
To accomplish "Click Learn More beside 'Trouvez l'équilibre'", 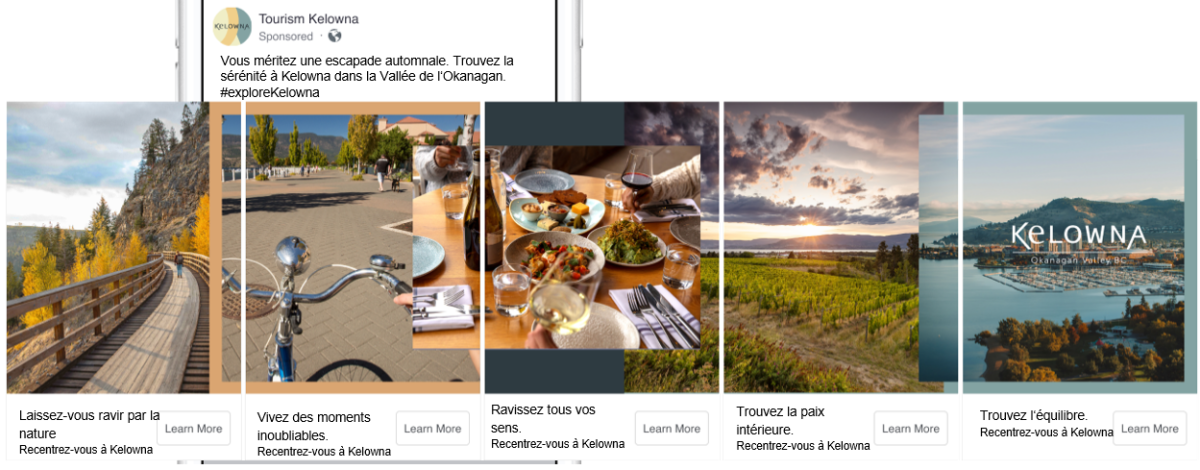I will point(1150,428).
